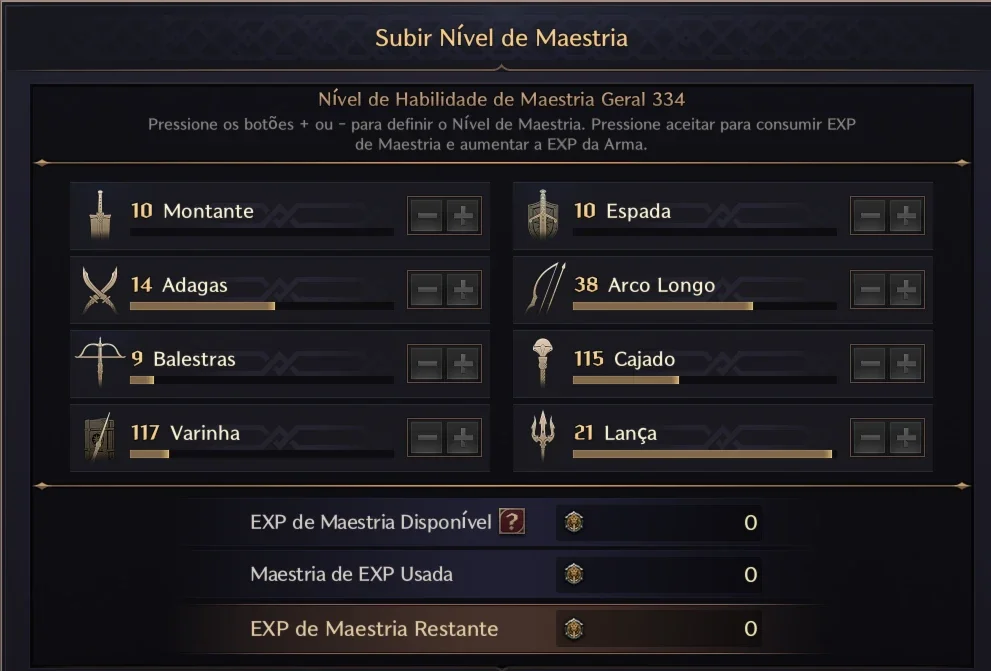Increase Montante mastery level with plus
991x671 pixels.
pyautogui.click(x=463, y=216)
